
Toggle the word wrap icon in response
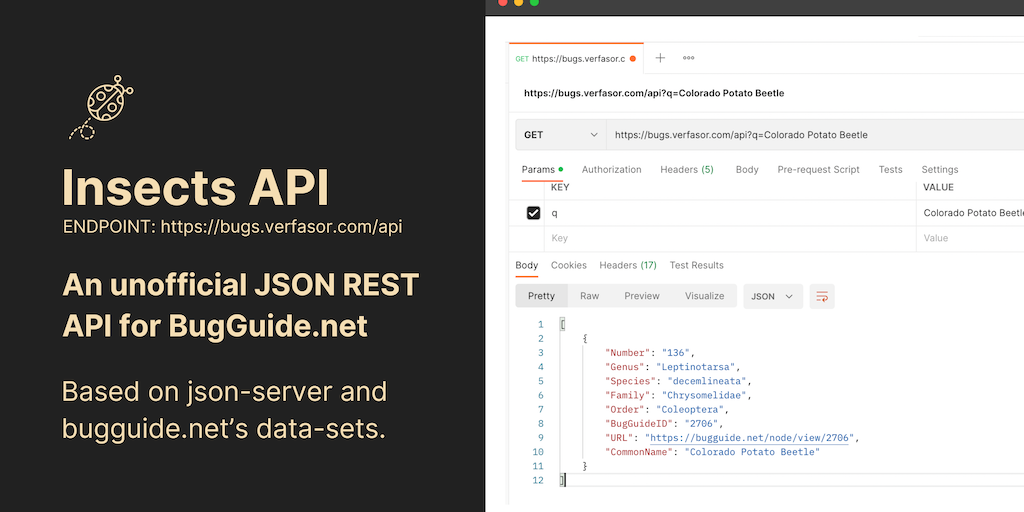coord(822,296)
